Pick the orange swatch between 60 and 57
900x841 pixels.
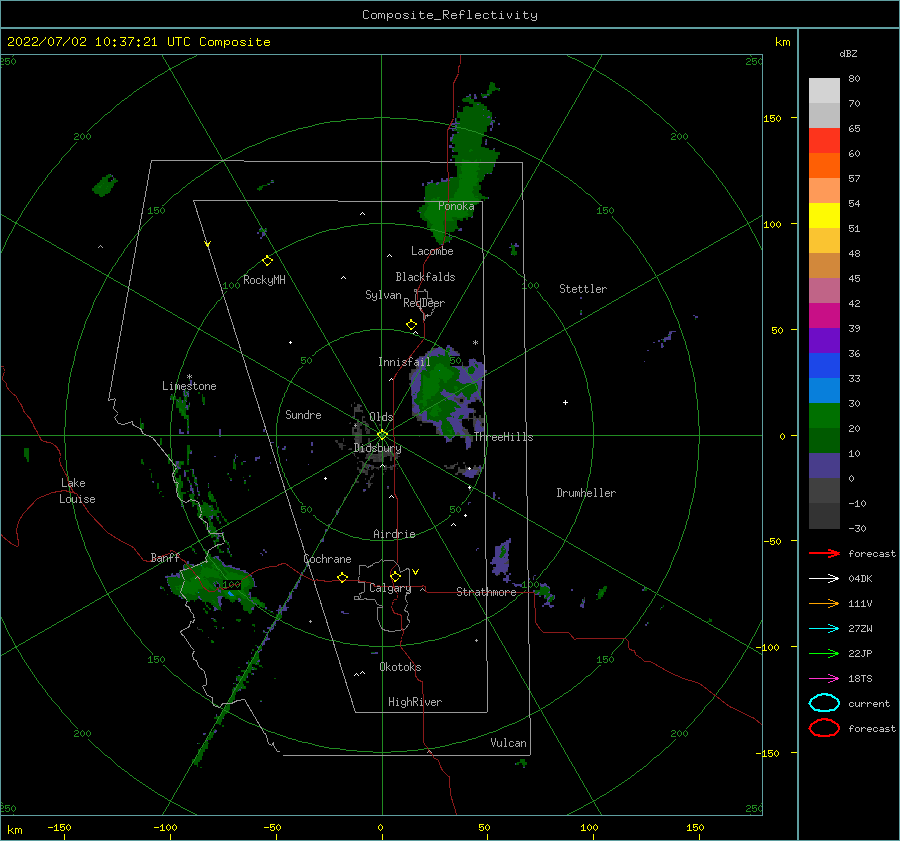pyautogui.click(x=824, y=166)
